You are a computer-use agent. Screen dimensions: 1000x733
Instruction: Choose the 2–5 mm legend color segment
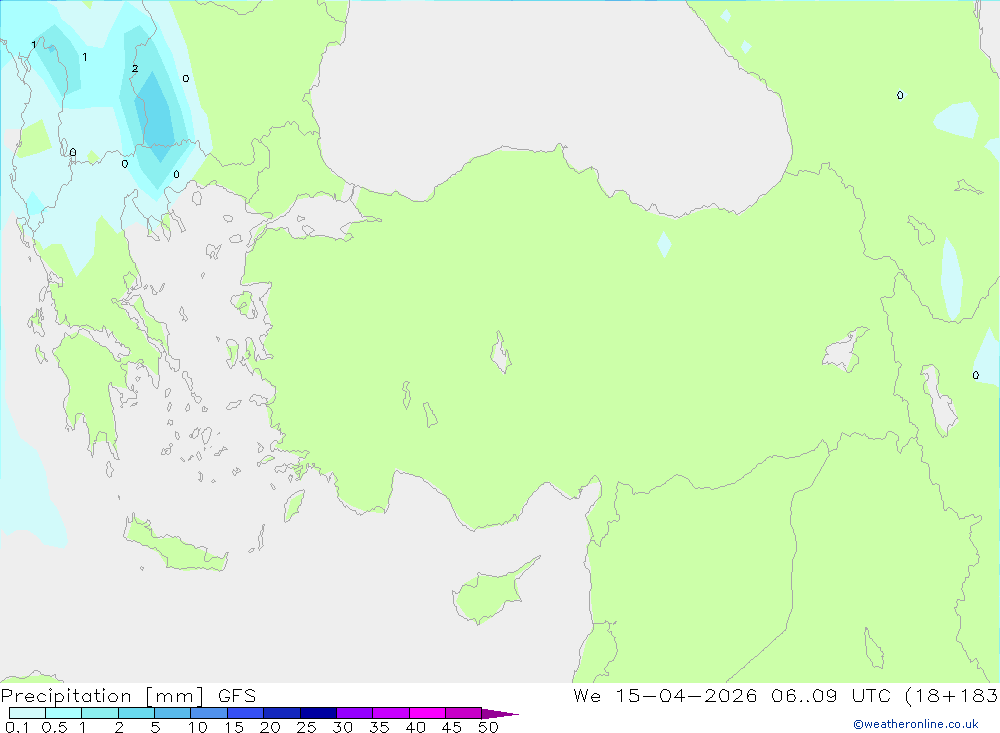click(x=136, y=713)
